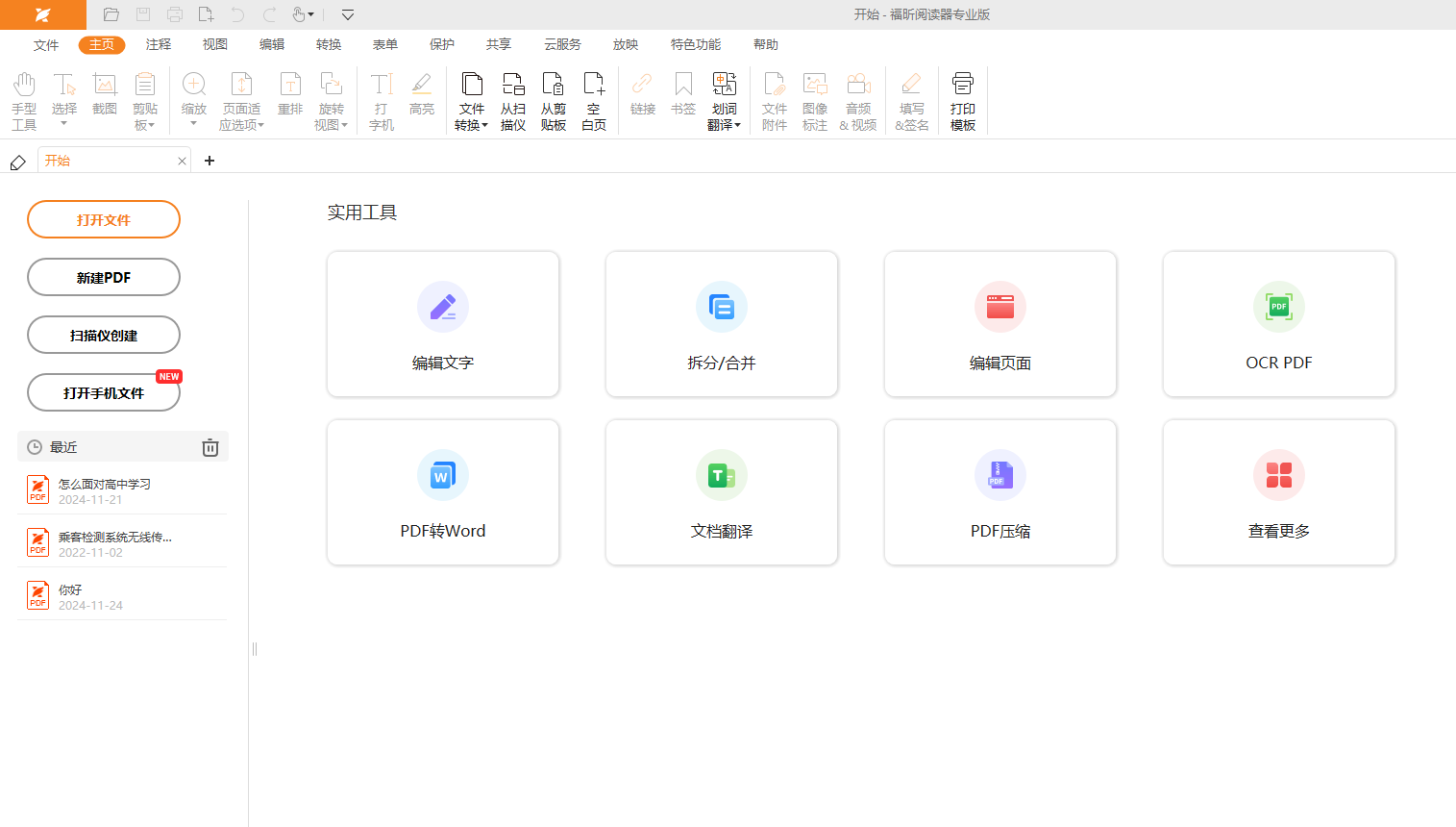Select the Hand tool in ribbon
1456x827 pixels.
24,100
